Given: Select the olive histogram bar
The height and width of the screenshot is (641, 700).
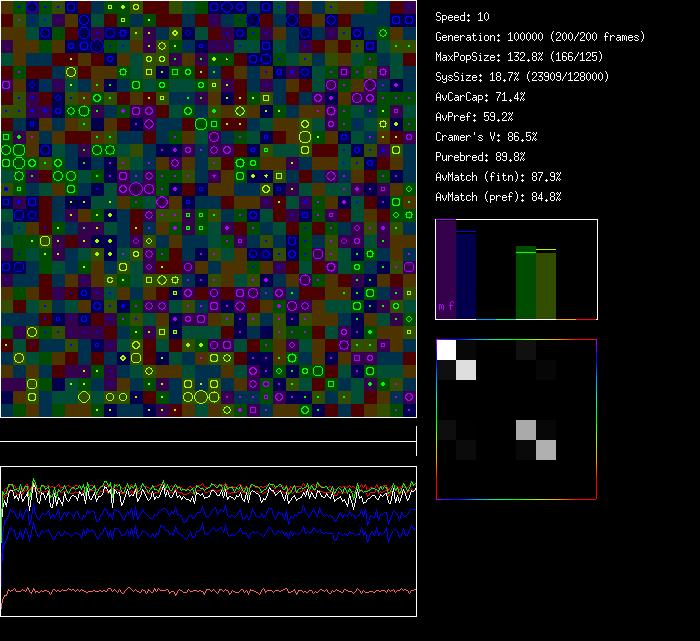Looking at the screenshot, I should [546, 285].
